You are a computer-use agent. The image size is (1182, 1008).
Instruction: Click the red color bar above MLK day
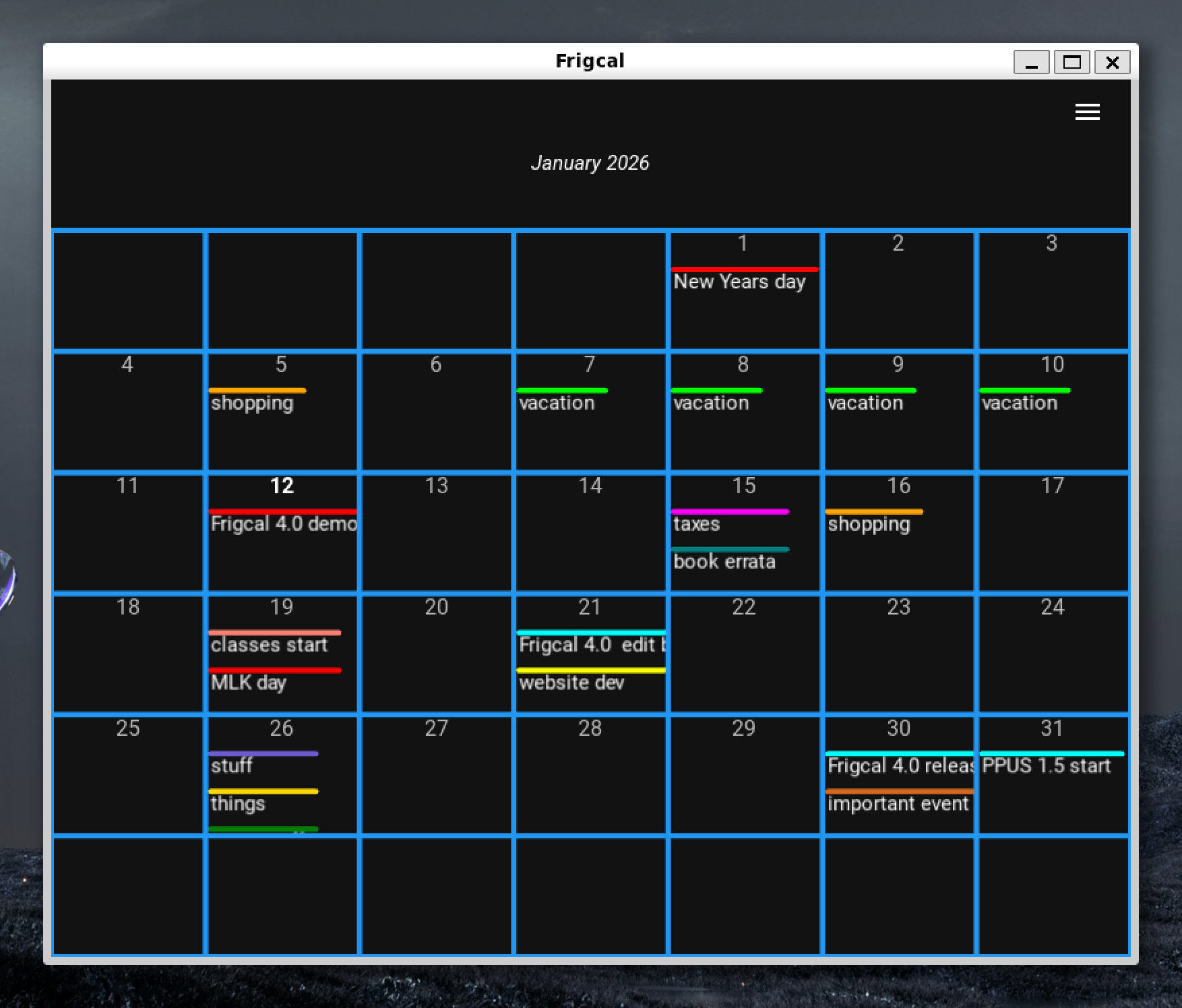pyautogui.click(x=275, y=670)
